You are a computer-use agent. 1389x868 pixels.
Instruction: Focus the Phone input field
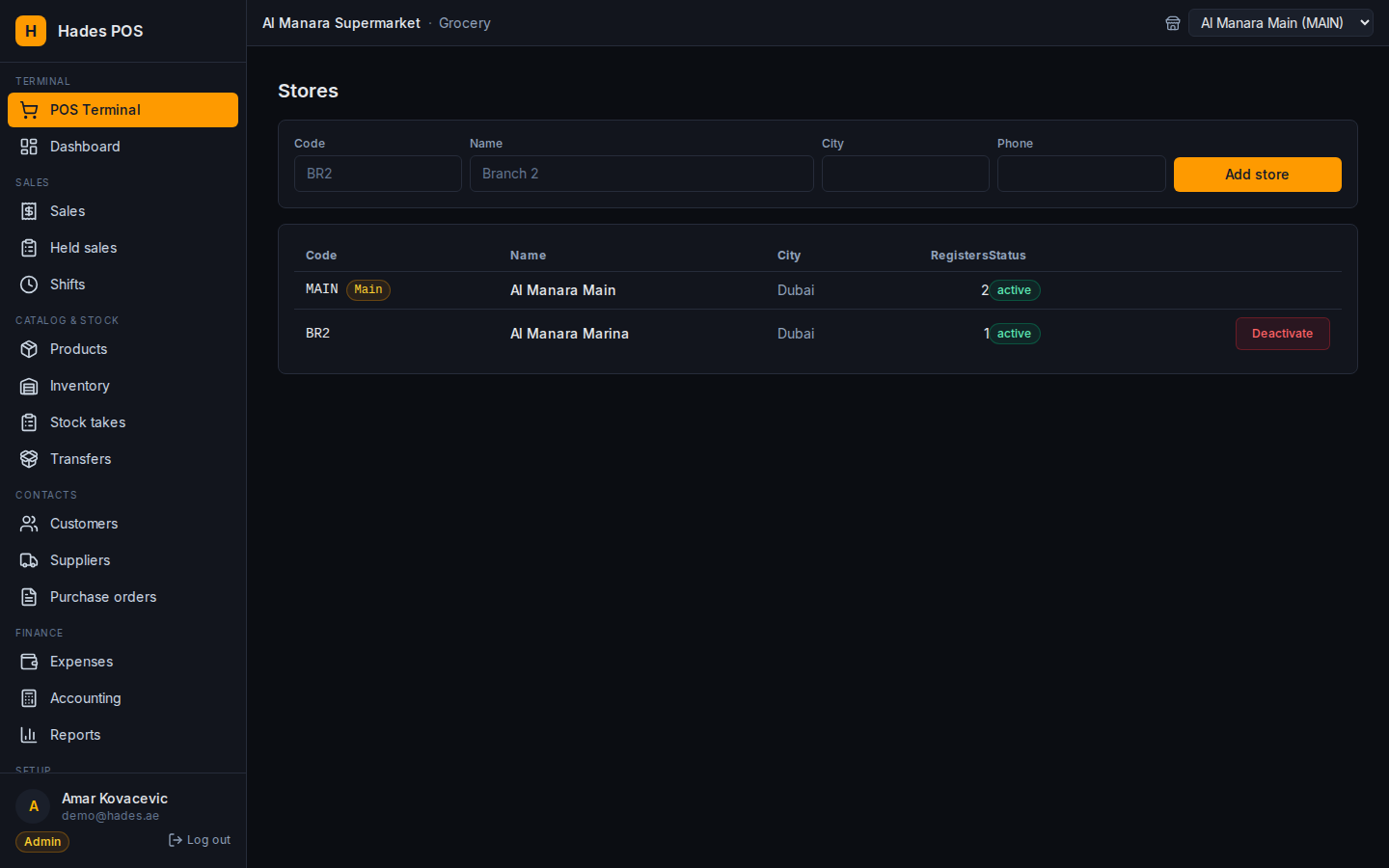pyautogui.click(x=1081, y=174)
